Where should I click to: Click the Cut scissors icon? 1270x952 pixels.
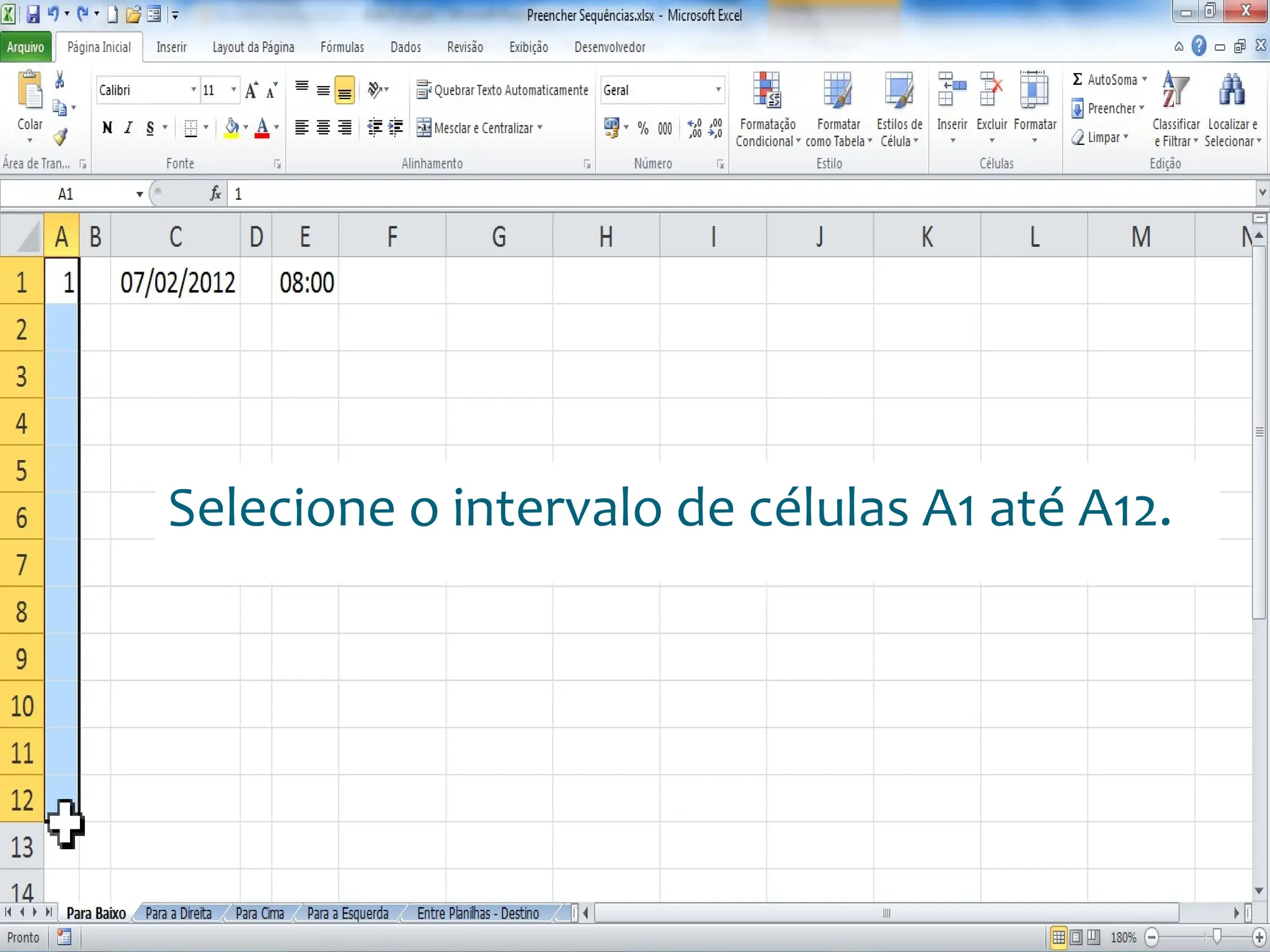pos(60,80)
